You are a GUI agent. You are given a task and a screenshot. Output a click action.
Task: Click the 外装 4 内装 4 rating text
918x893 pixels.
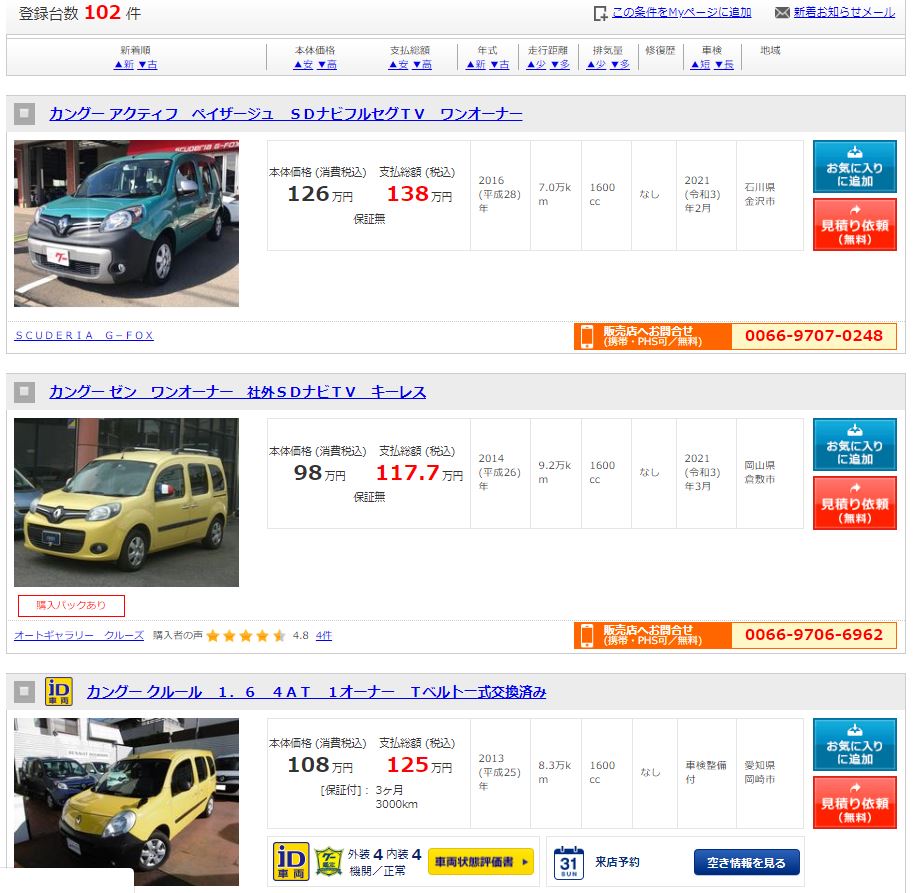click(384, 855)
